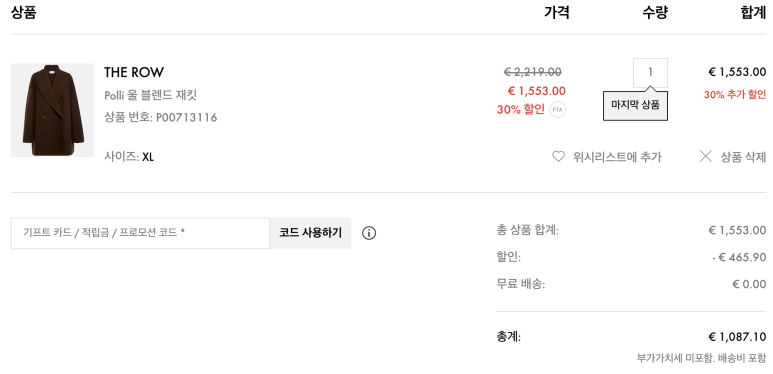Viewport: 773px width, 374px height.
Task: Click the 30% 추가 할인 label
Action: click(x=735, y=95)
